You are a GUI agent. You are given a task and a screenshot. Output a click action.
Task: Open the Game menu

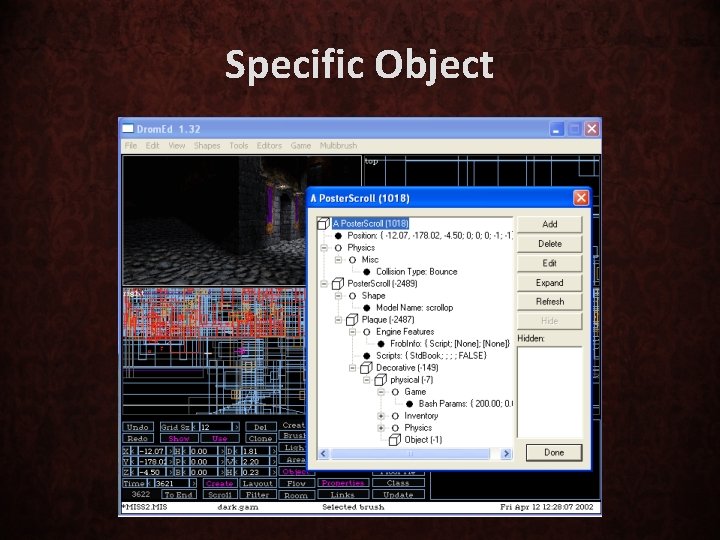[x=301, y=146]
